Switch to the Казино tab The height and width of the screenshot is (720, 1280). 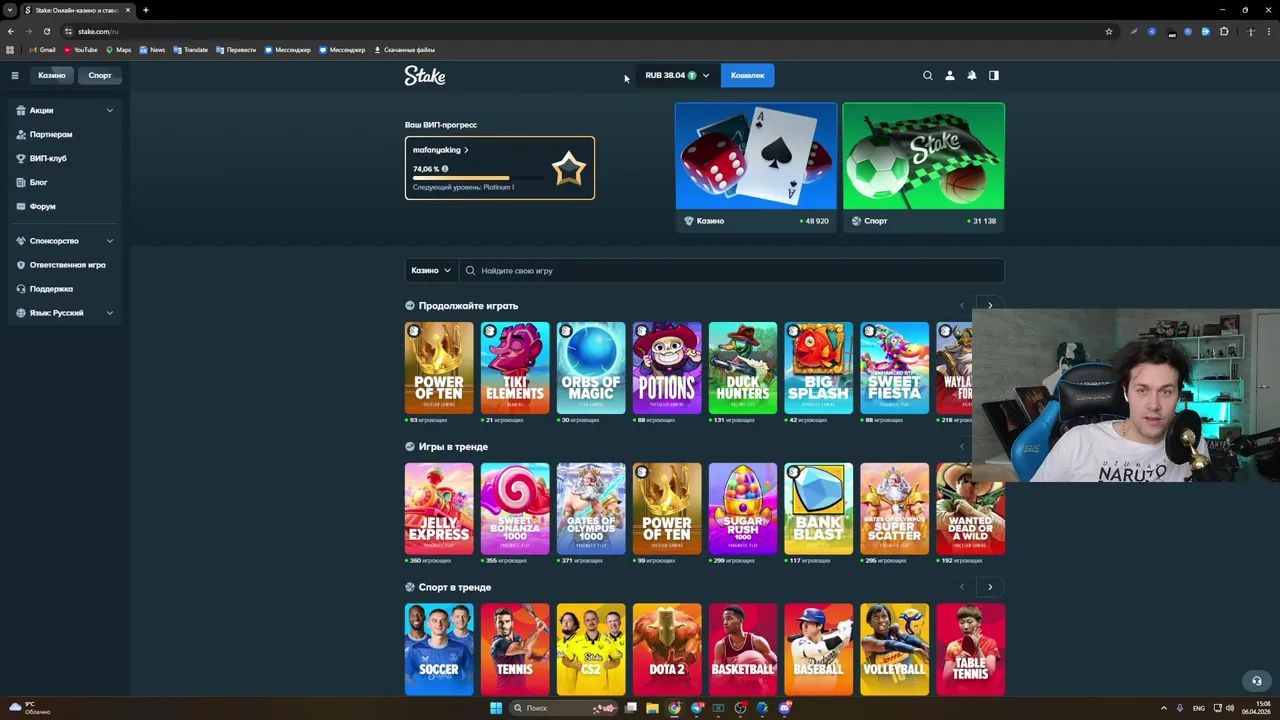52,75
